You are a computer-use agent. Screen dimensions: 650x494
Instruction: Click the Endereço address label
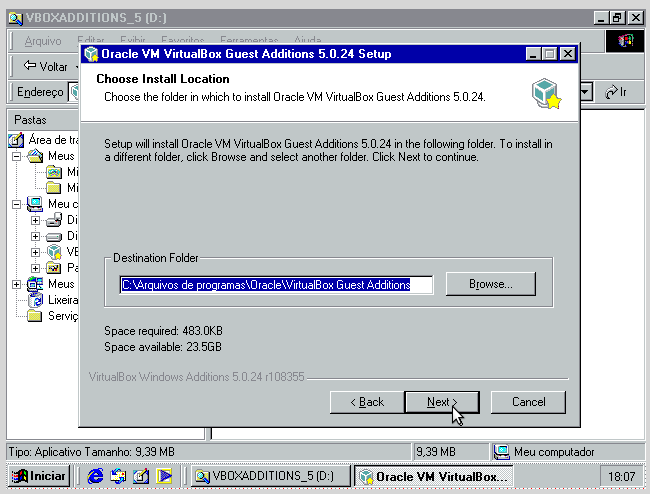[x=40, y=92]
